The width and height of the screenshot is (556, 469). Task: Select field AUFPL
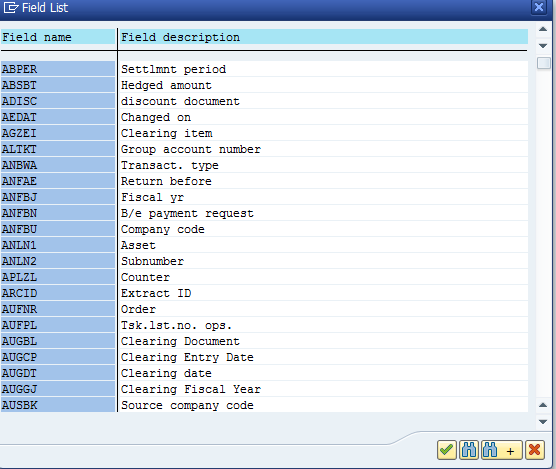point(58,325)
